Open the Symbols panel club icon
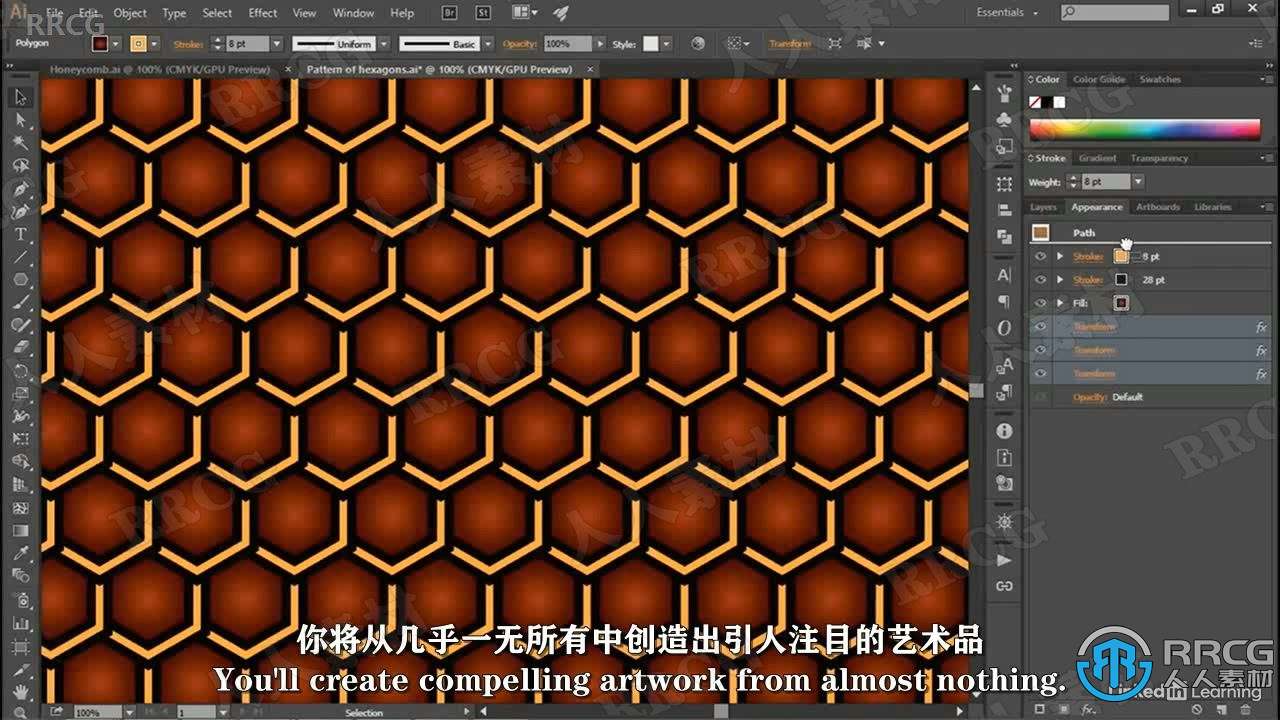The image size is (1280, 720). (1004, 119)
